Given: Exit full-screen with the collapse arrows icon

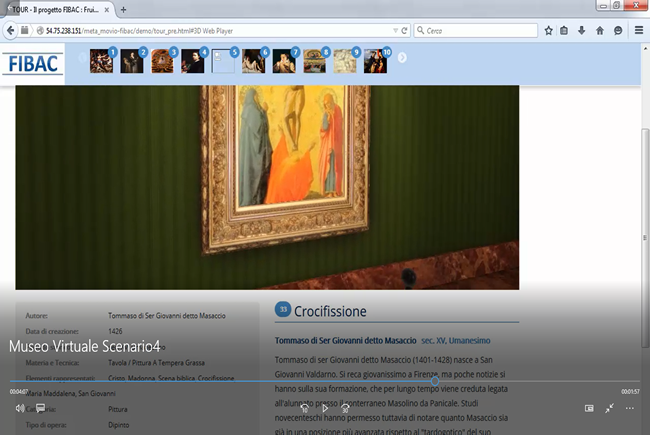Looking at the screenshot, I should point(609,408).
